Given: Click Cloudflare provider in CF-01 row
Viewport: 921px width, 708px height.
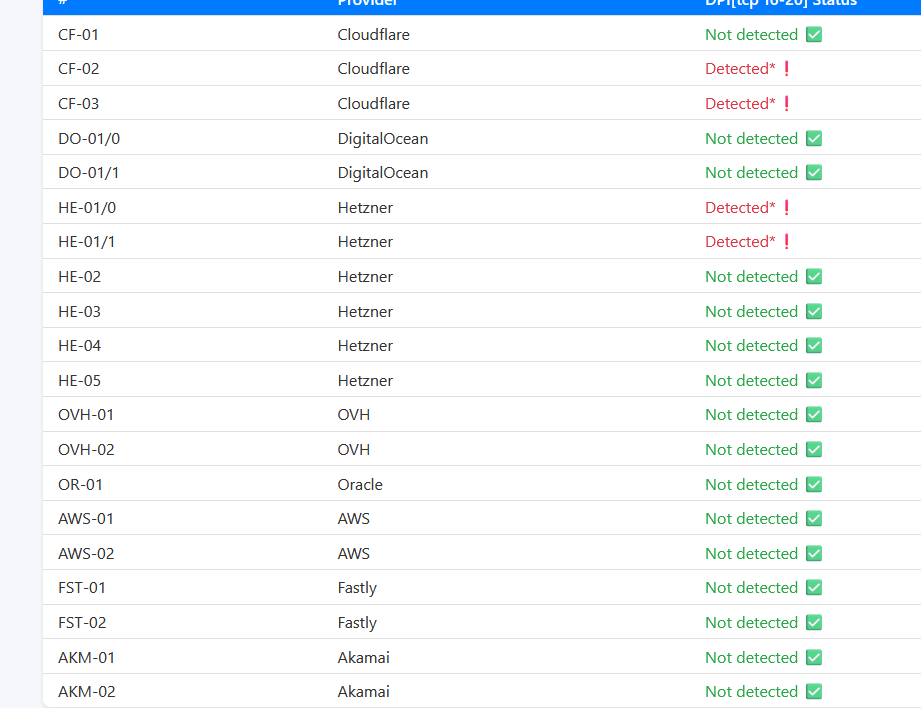Looking at the screenshot, I should [374, 35].
